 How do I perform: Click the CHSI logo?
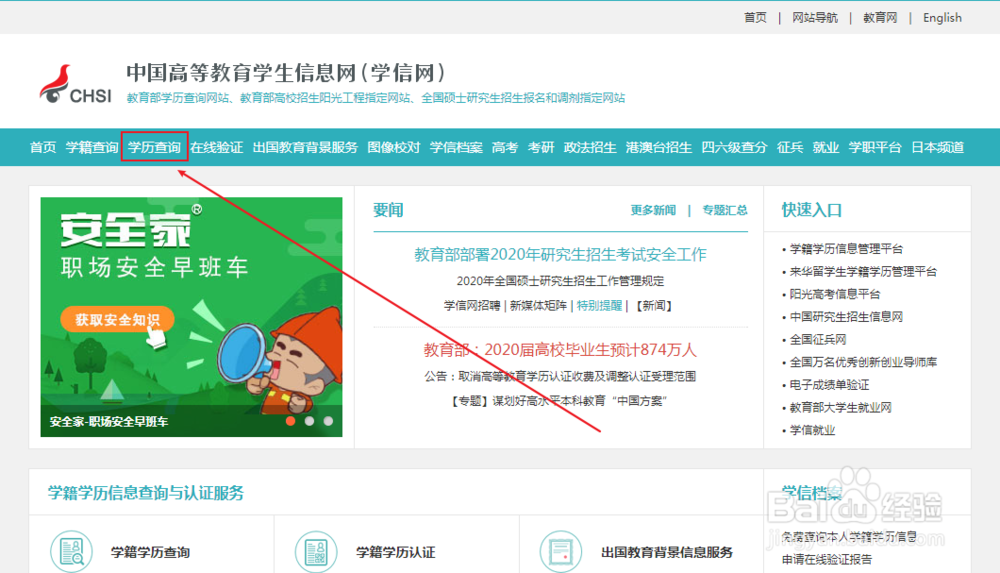(x=75, y=85)
